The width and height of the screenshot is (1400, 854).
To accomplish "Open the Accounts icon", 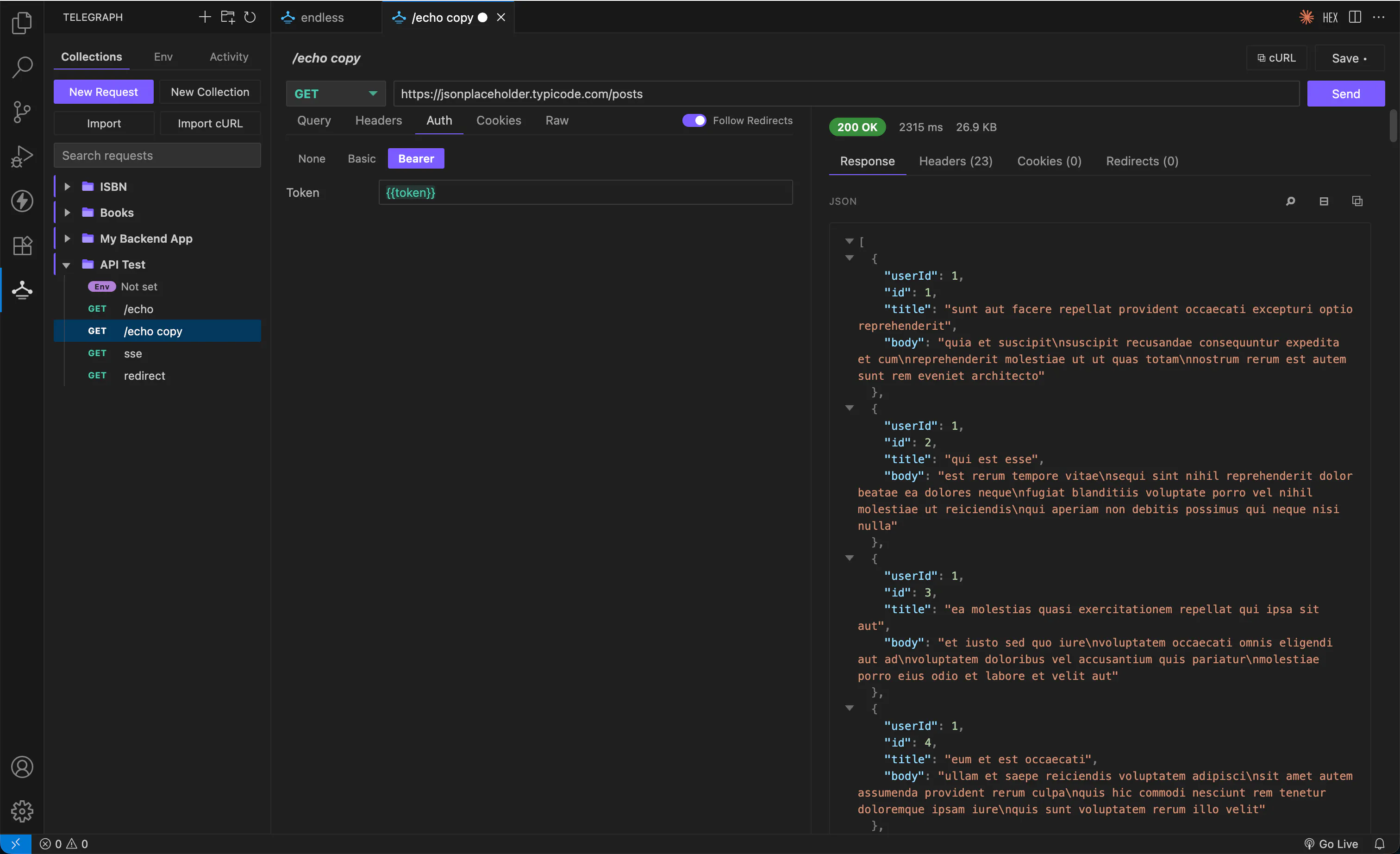I will pyautogui.click(x=22, y=766).
